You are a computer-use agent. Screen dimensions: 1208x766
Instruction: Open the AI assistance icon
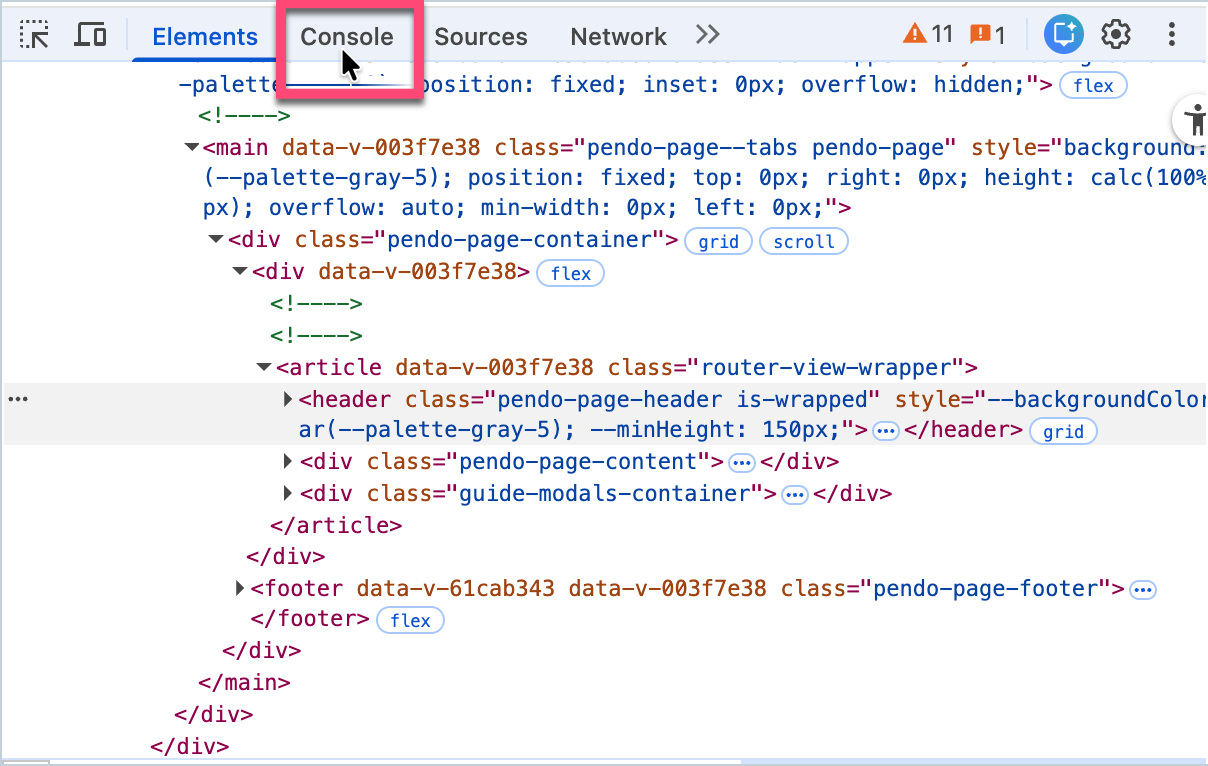point(1064,36)
